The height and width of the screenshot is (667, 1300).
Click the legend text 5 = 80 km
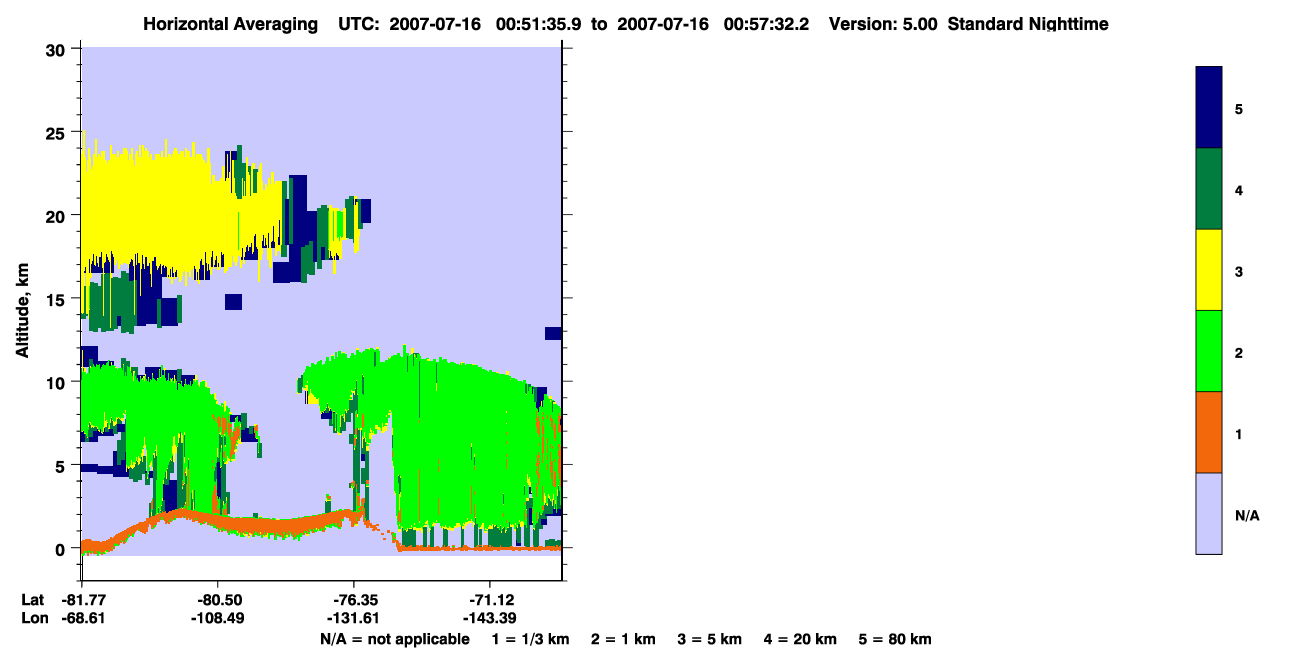coord(895,639)
